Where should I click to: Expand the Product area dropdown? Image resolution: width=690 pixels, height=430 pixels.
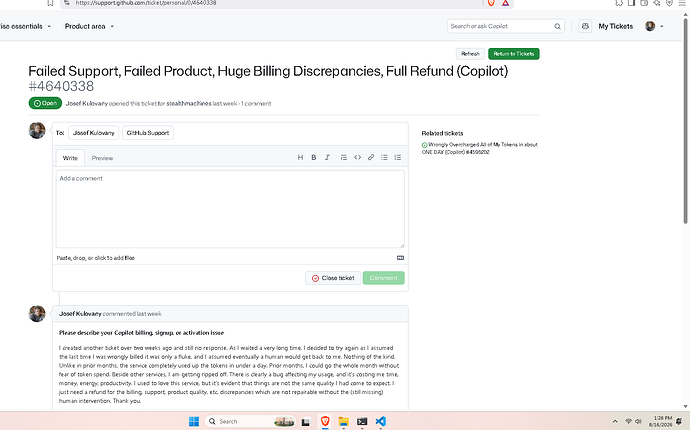[x=89, y=26]
